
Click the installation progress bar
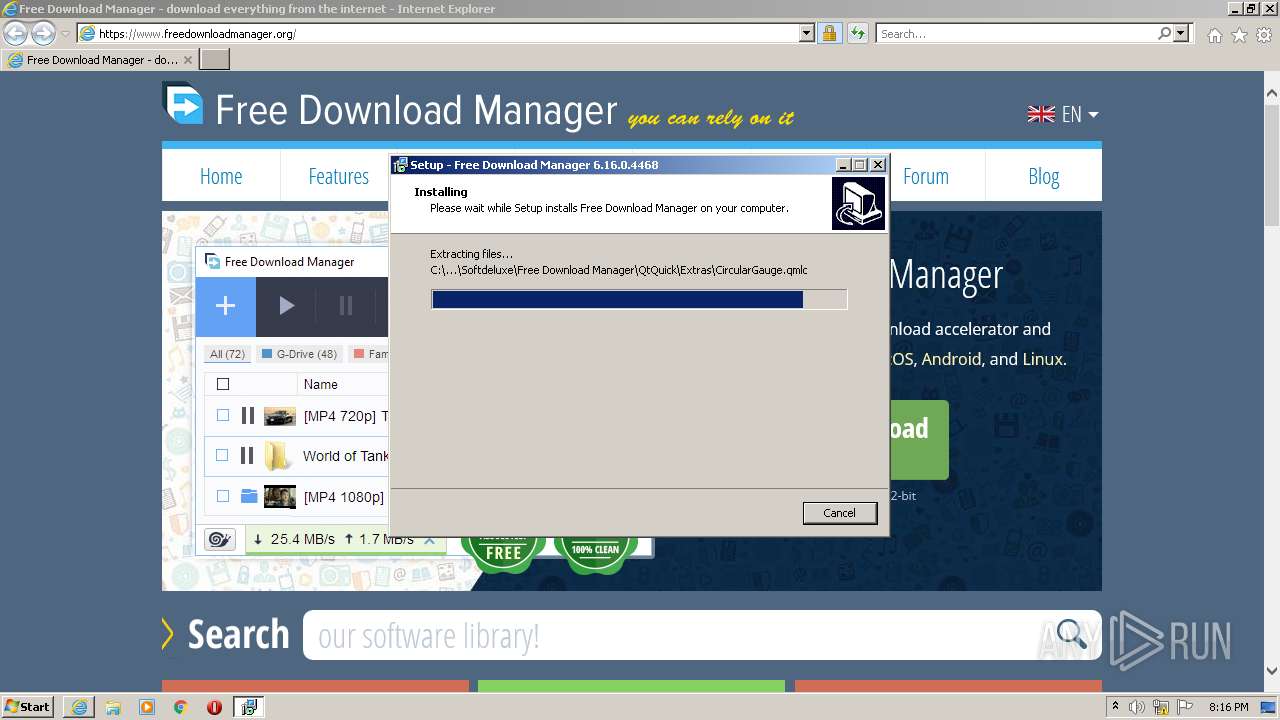tap(639, 299)
